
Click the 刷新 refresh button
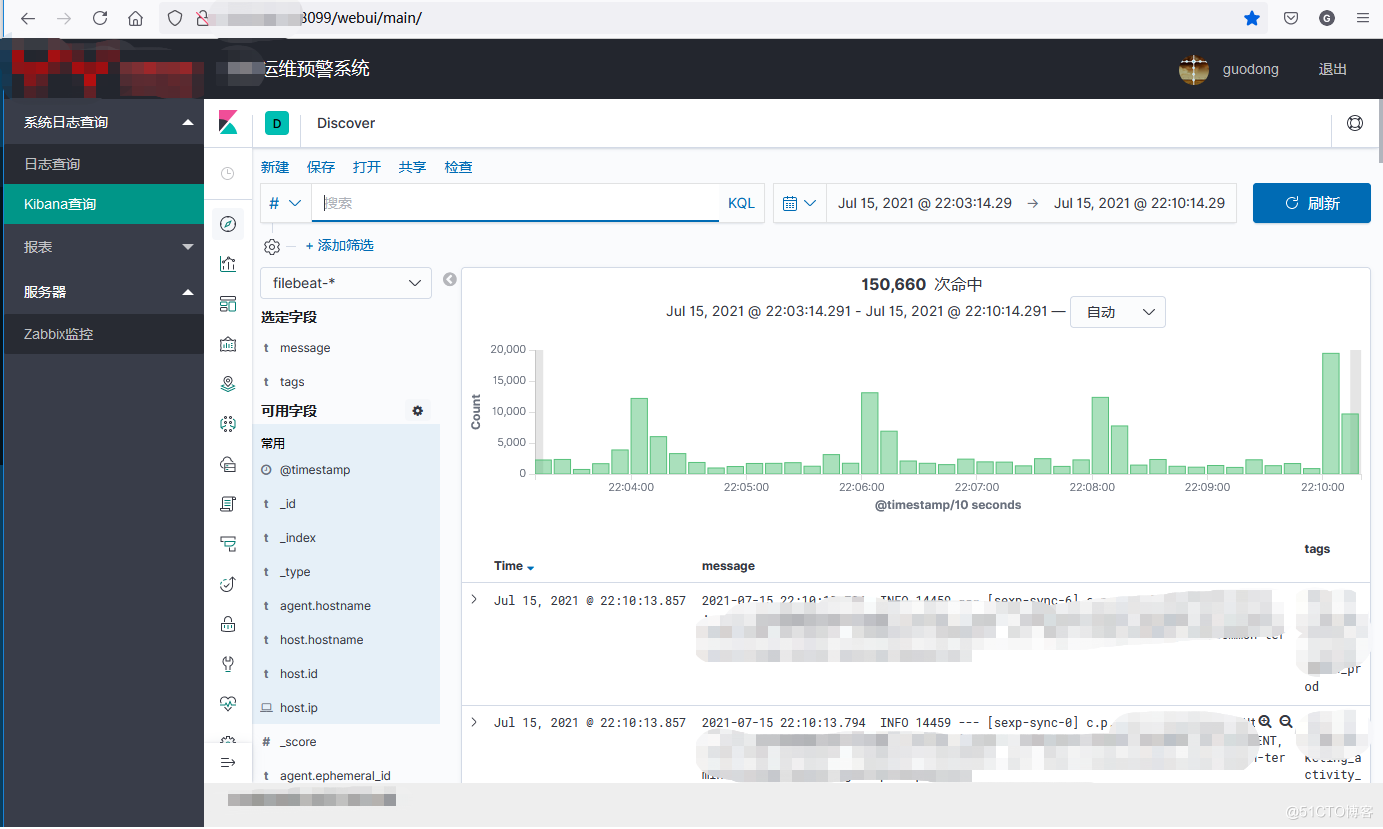click(1311, 202)
